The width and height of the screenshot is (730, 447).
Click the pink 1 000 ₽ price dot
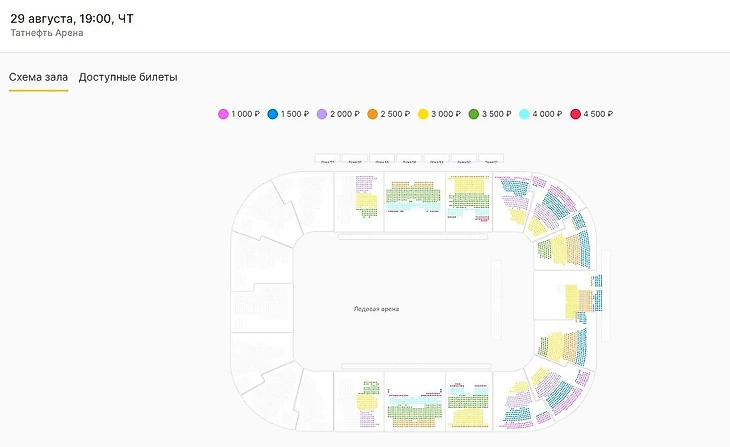click(223, 114)
